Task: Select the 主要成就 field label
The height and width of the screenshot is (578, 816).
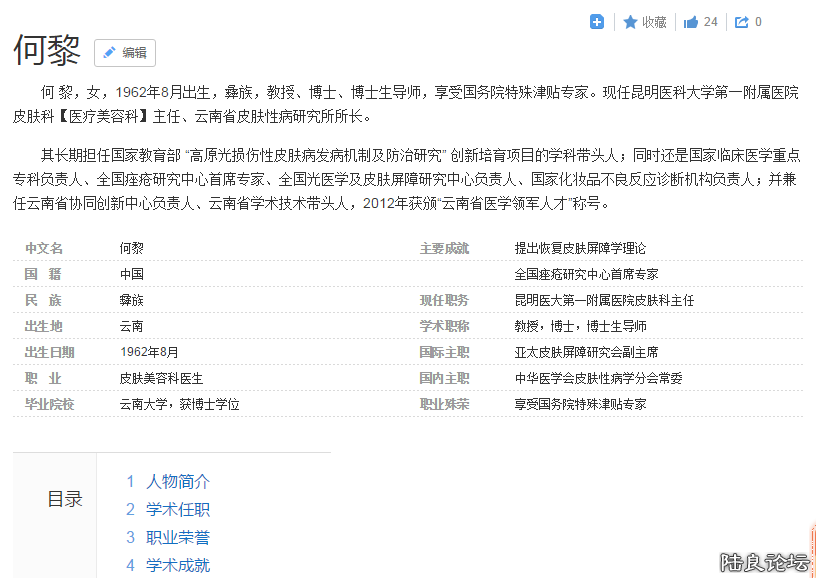Action: [x=444, y=248]
